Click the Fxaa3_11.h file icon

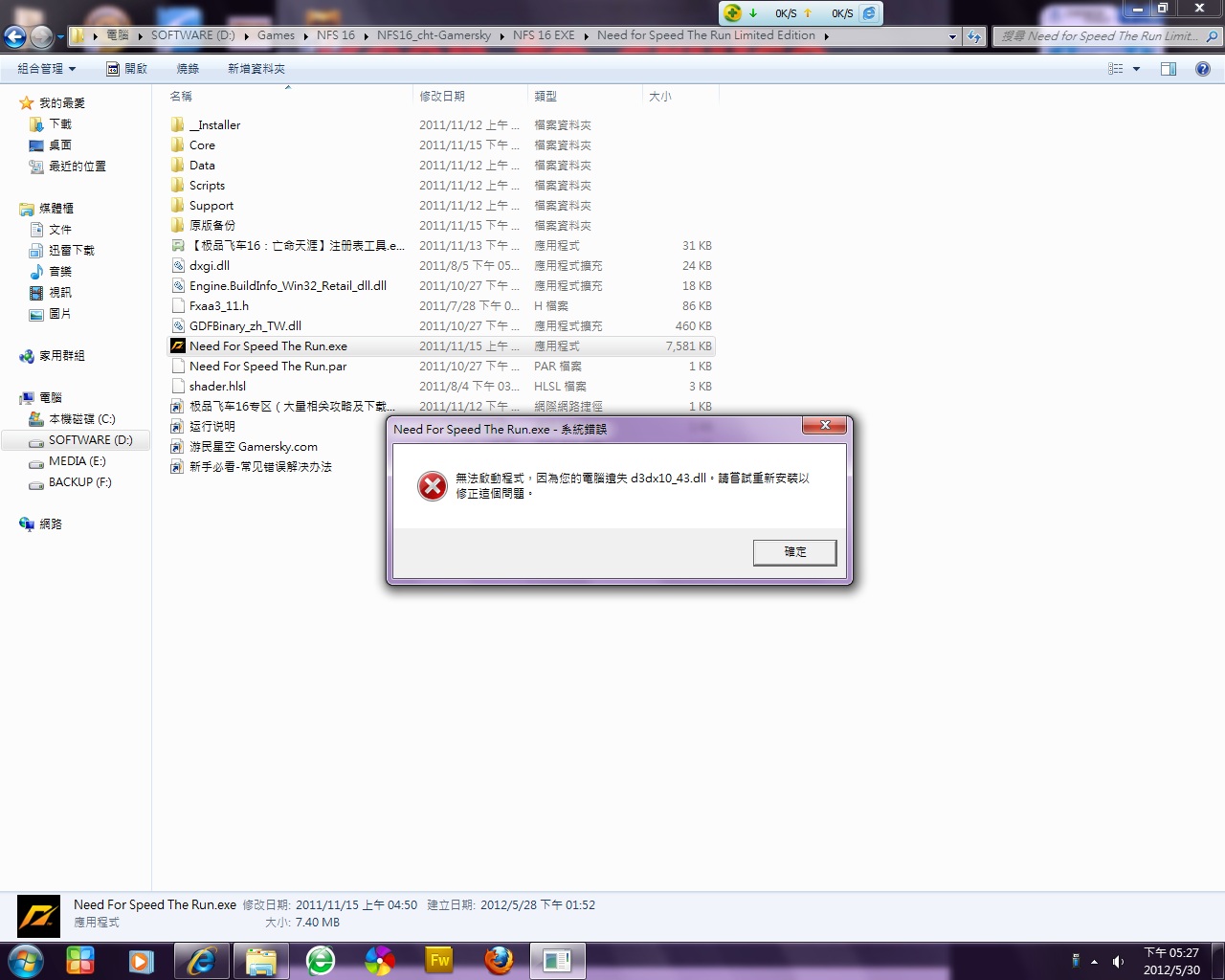177,306
